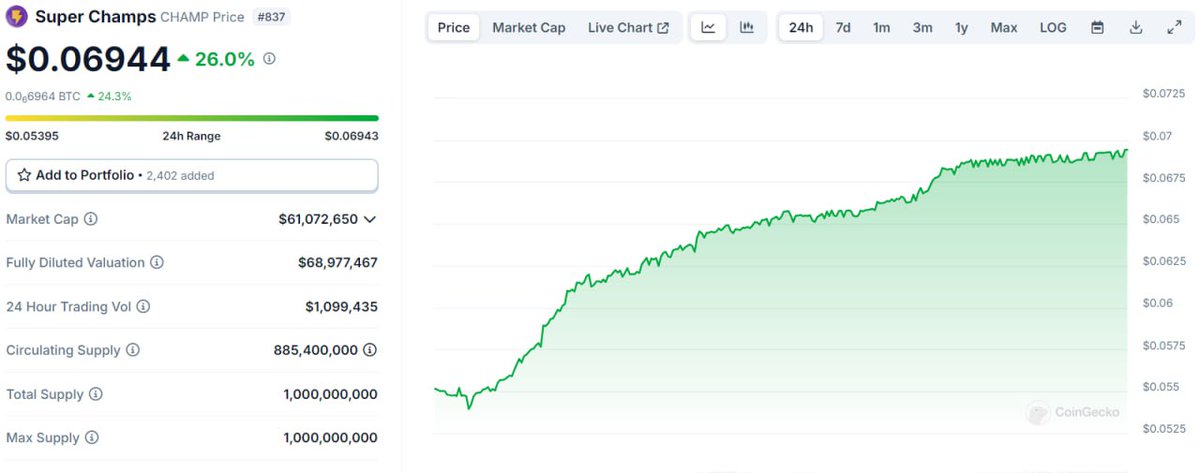
Task: Click the 24h Range progress bar
Action: point(192,118)
